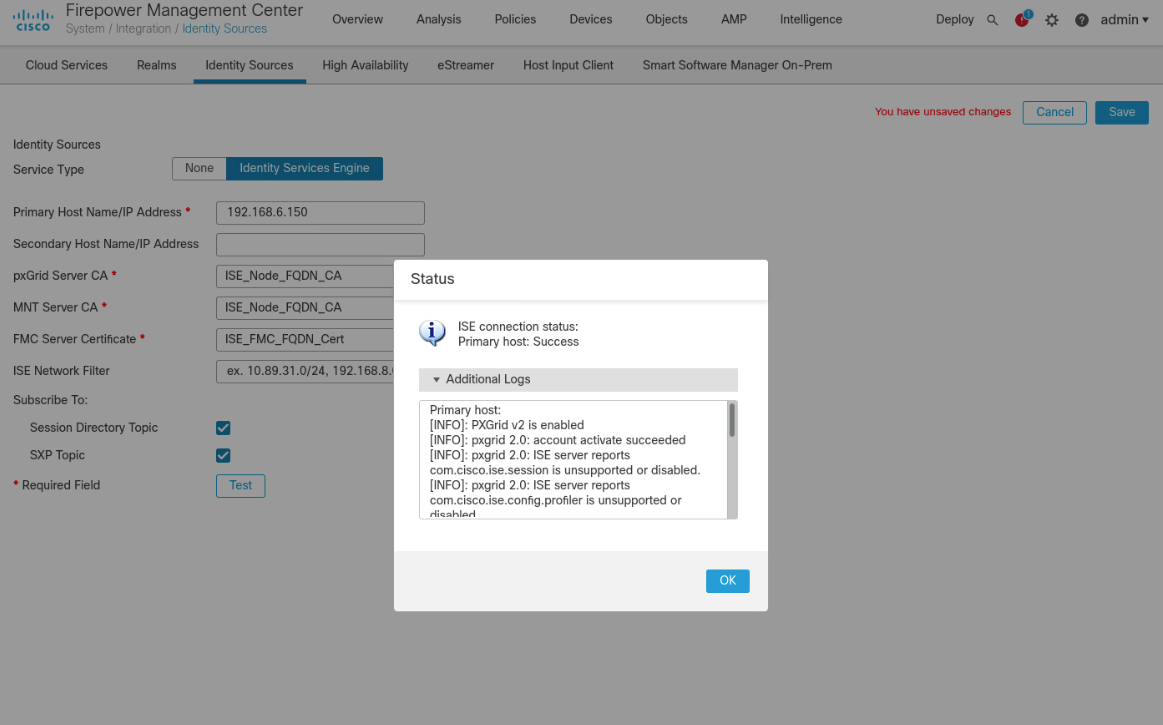This screenshot has width=1163, height=725.
Task: Open the Devices menu
Action: tap(590, 19)
